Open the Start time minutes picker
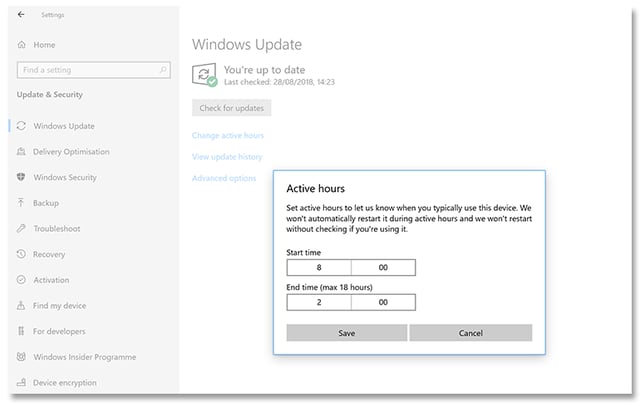Image resolution: width=640 pixels, height=407 pixels. click(x=383, y=267)
